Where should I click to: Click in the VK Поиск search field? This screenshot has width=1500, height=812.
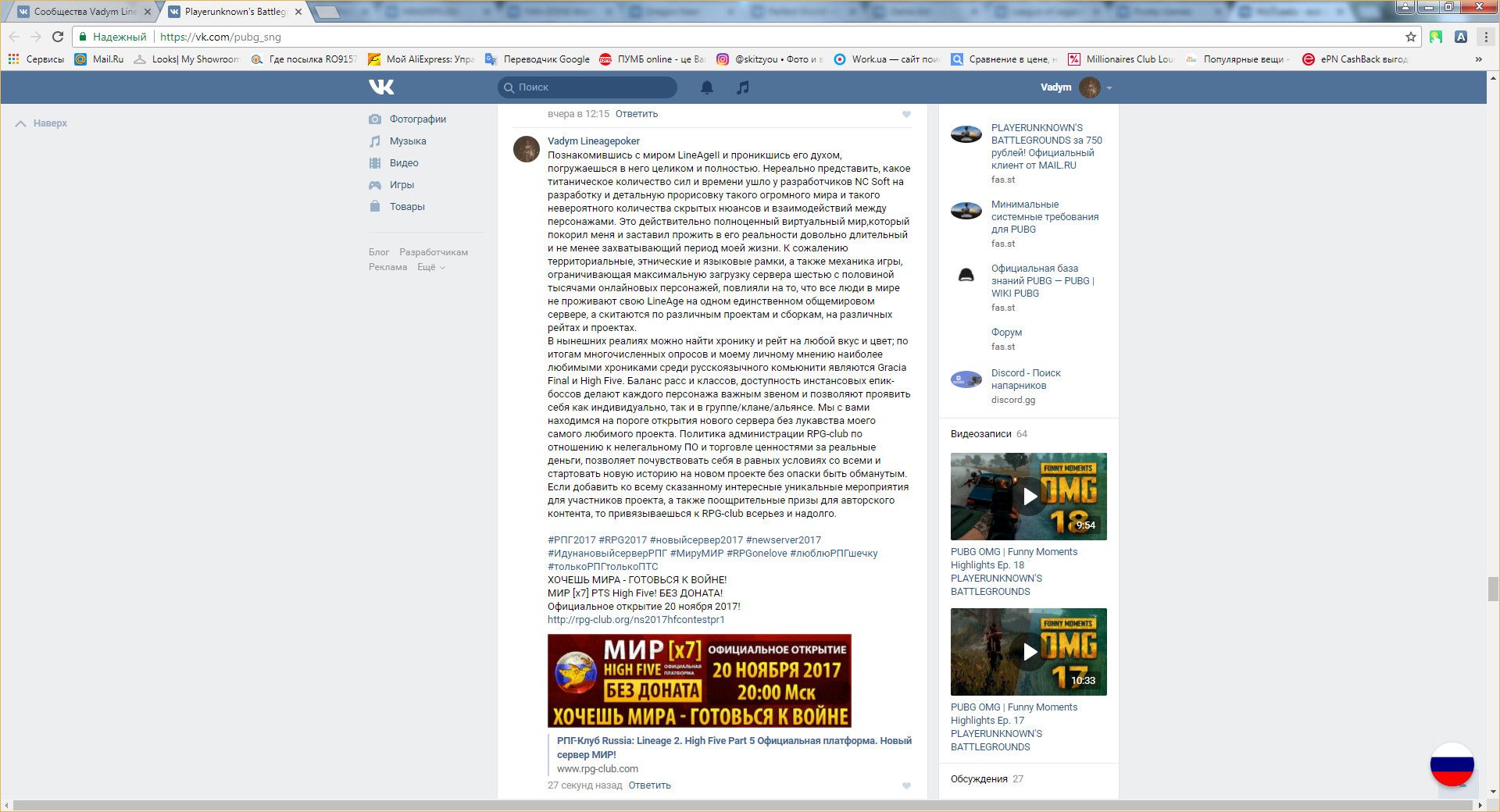pyautogui.click(x=587, y=87)
